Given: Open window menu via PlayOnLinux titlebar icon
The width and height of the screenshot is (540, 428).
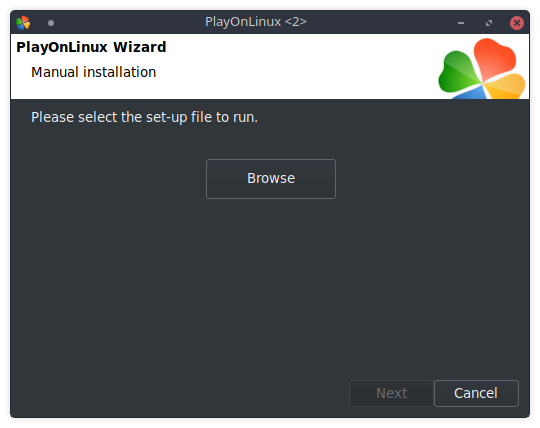Looking at the screenshot, I should (x=23, y=23).
